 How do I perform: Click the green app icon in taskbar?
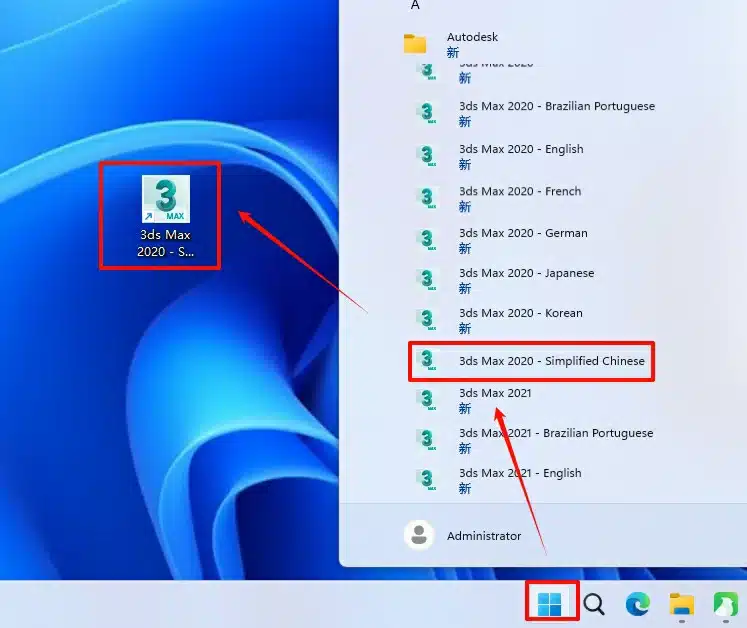tap(725, 604)
